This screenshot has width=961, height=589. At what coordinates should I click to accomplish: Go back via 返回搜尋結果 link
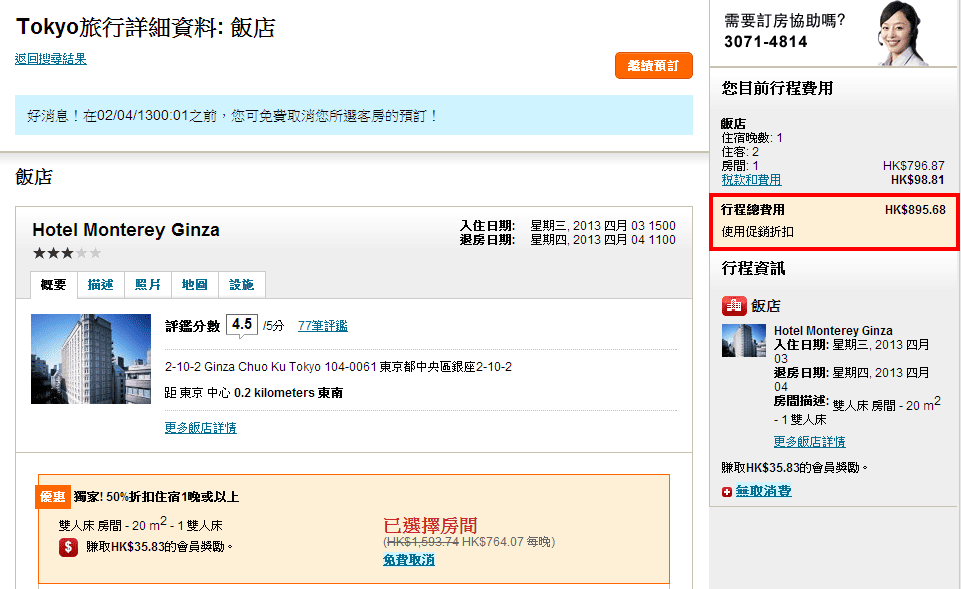[x=50, y=59]
